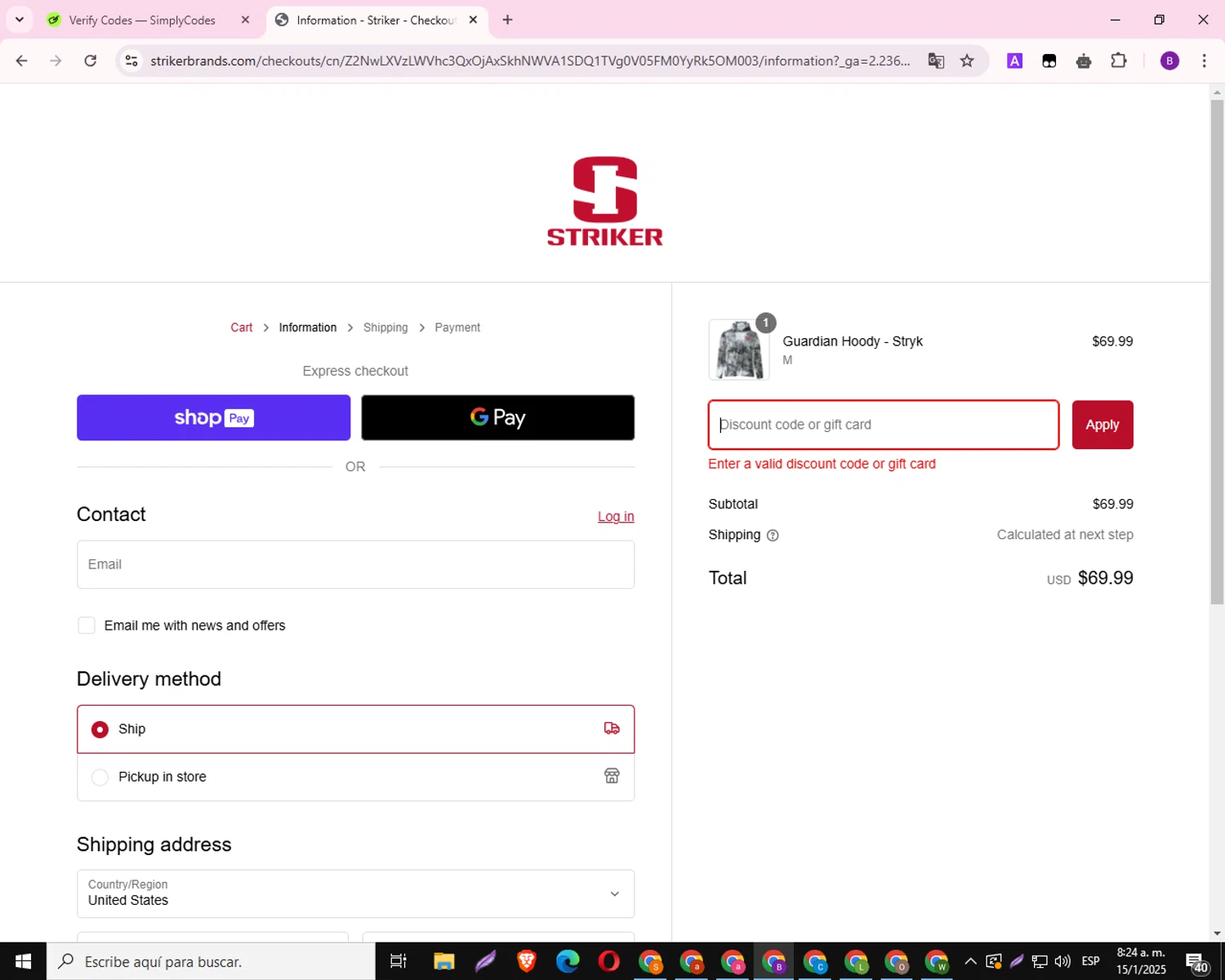Open Country/Region dropdown
The height and width of the screenshot is (980, 1225).
click(355, 893)
